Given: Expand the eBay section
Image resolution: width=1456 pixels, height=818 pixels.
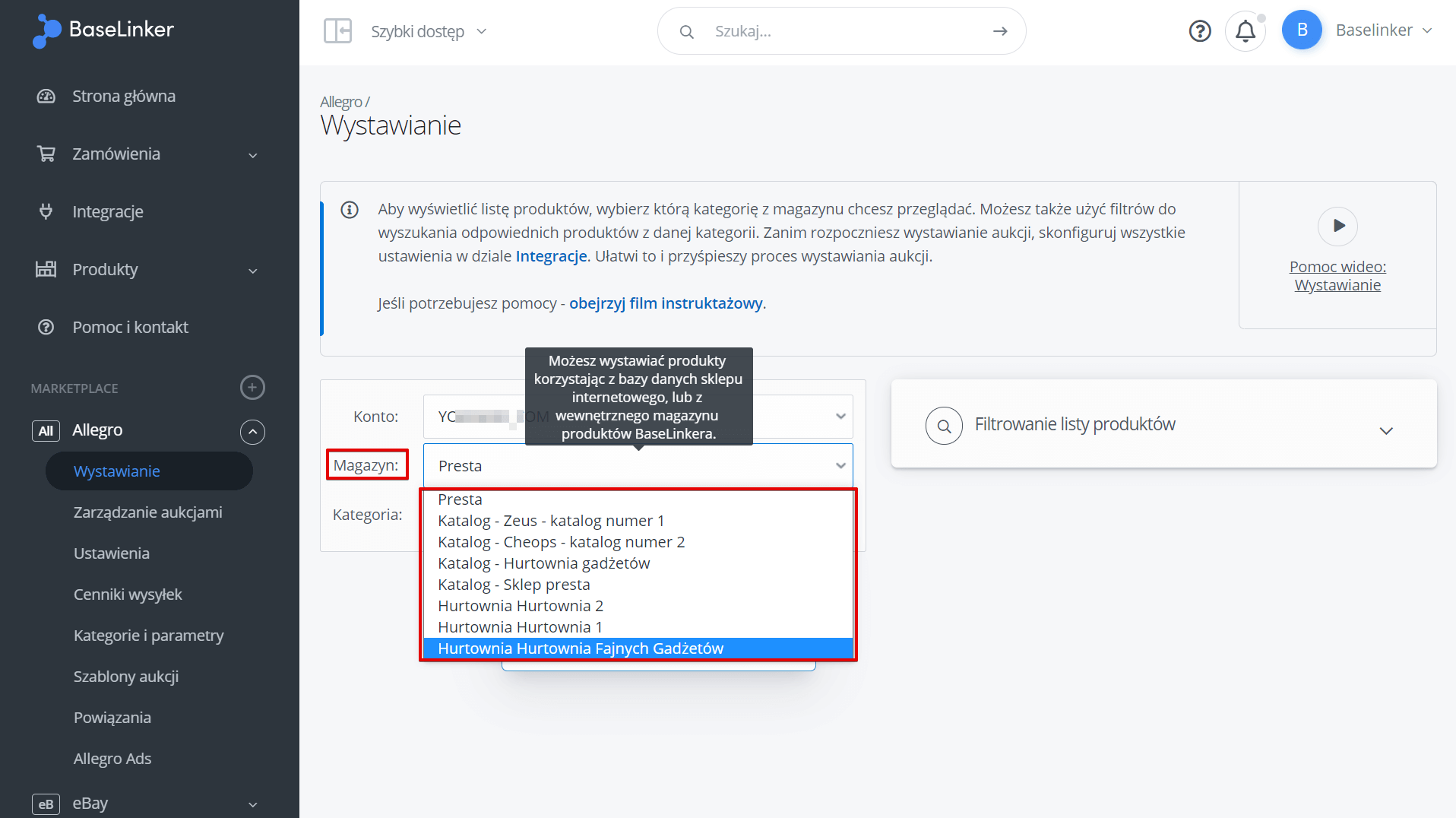Looking at the screenshot, I should [x=253, y=804].
